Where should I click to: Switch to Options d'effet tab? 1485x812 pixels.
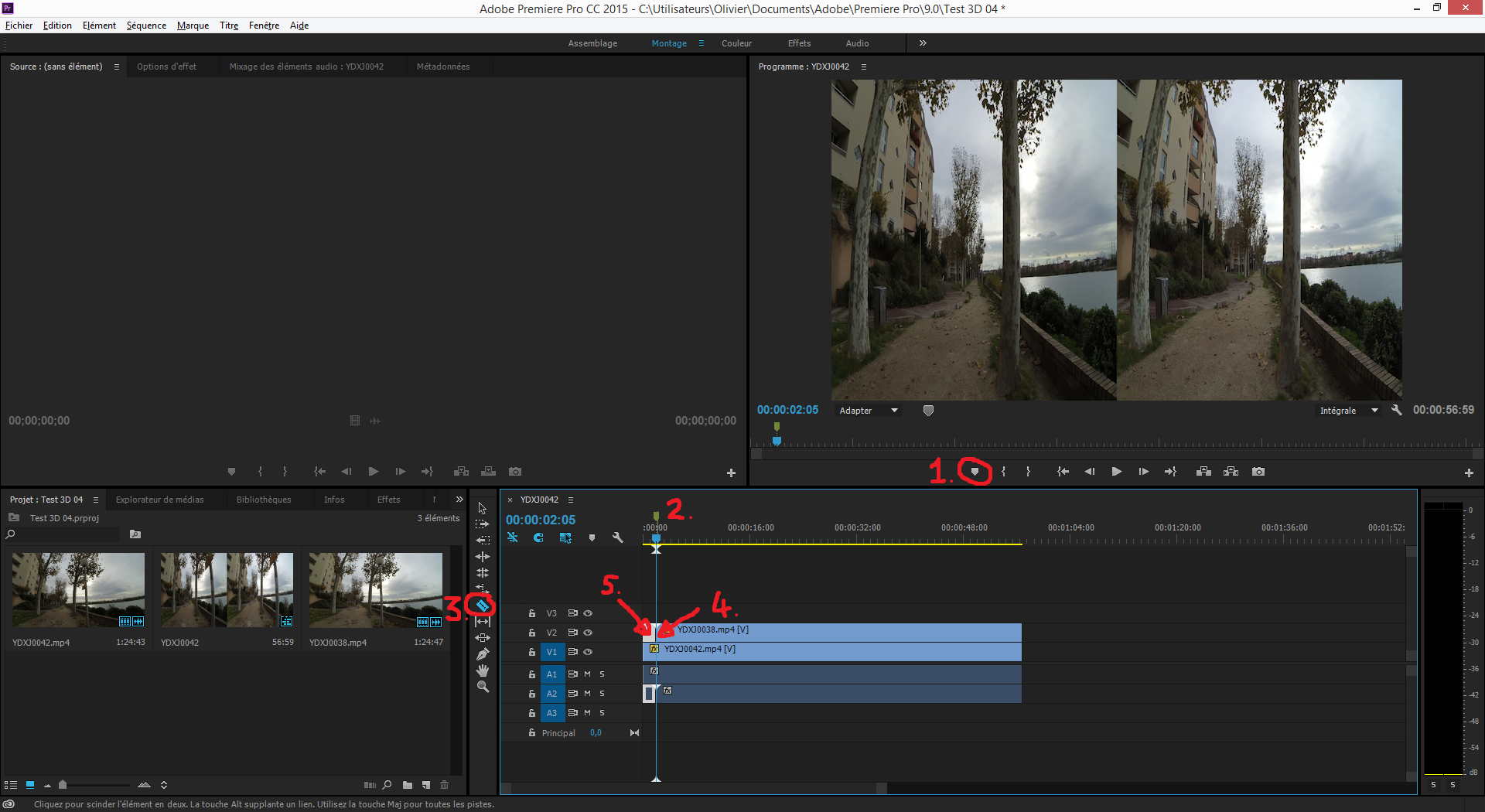166,67
